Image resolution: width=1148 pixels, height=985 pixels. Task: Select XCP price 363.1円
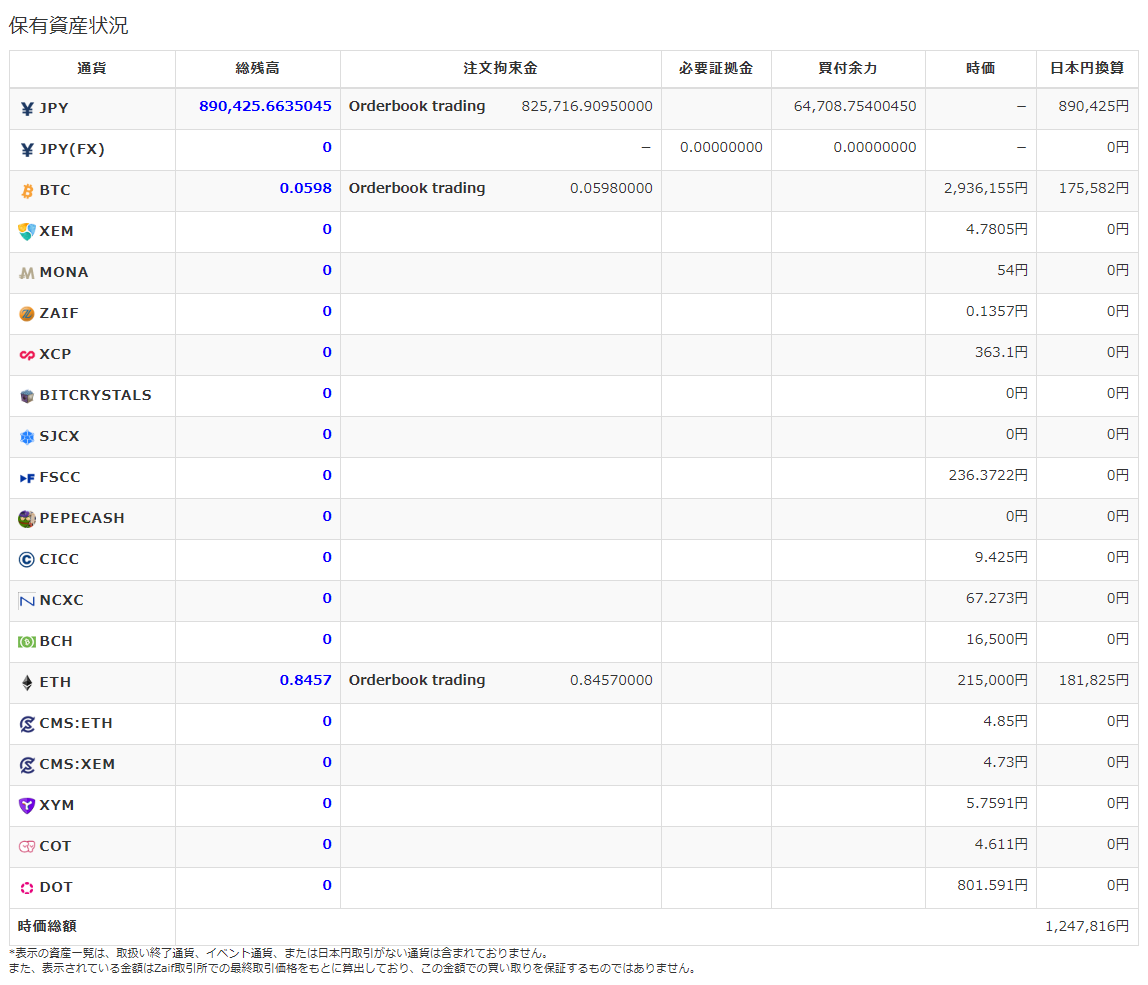tap(1001, 352)
